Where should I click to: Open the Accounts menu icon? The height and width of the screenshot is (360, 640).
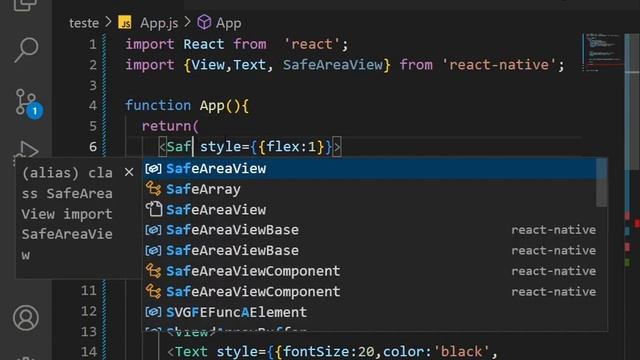click(26, 318)
